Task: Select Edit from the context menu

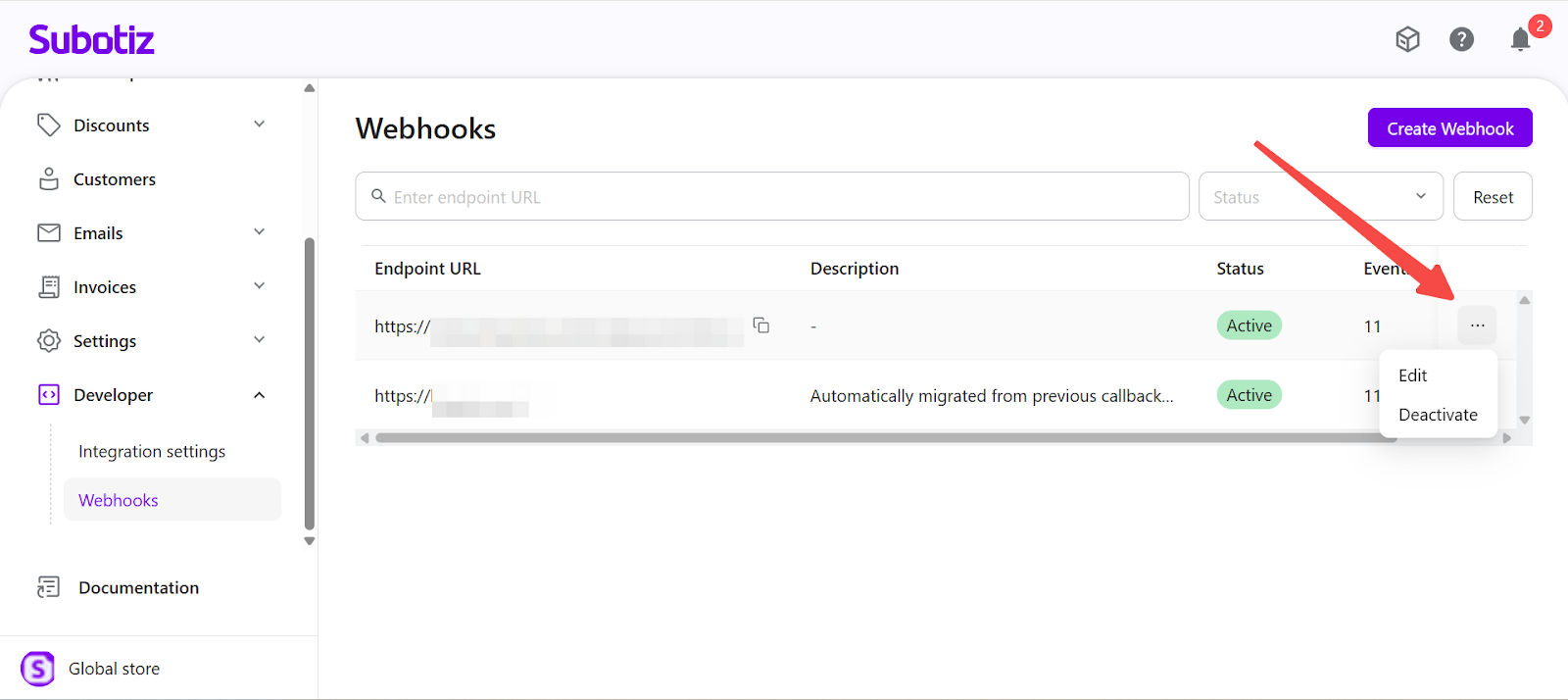Action: [x=1412, y=375]
